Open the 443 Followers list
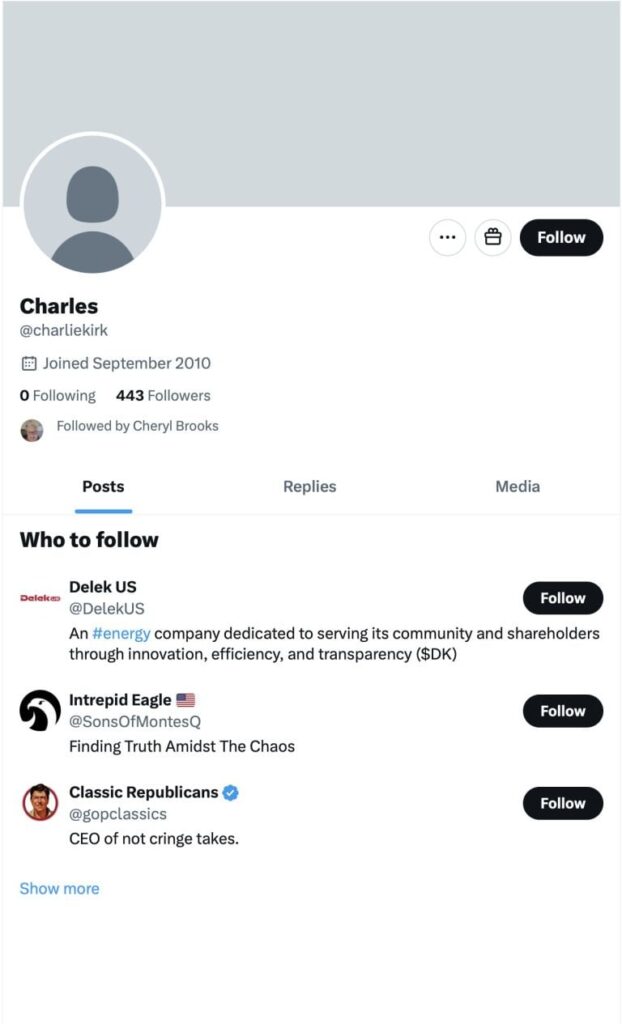The width and height of the screenshot is (622, 1024). pyautogui.click(x=163, y=395)
